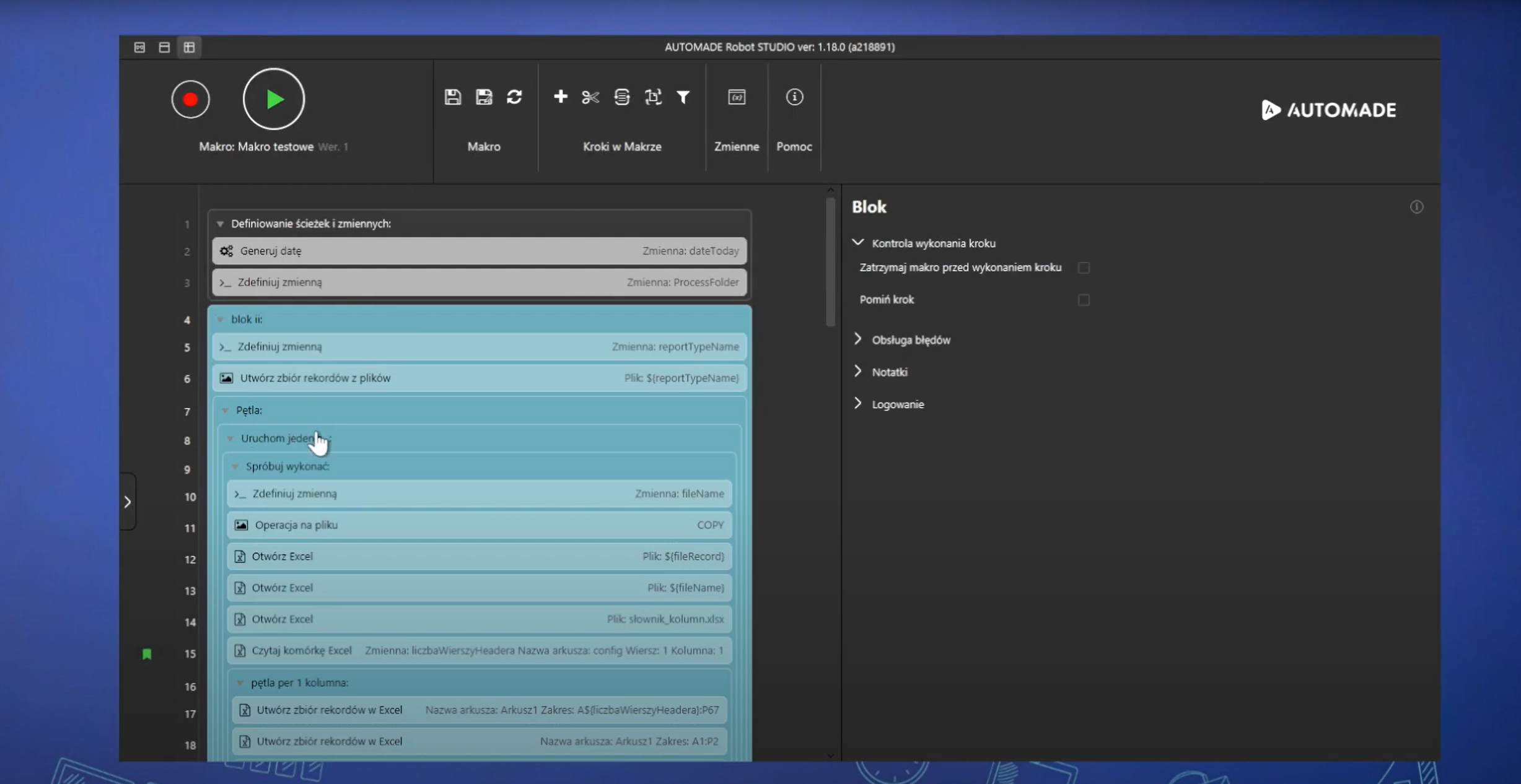Save the macro with the floppy disk icon
Image resolution: width=1521 pixels, height=784 pixels.
pyautogui.click(x=453, y=97)
